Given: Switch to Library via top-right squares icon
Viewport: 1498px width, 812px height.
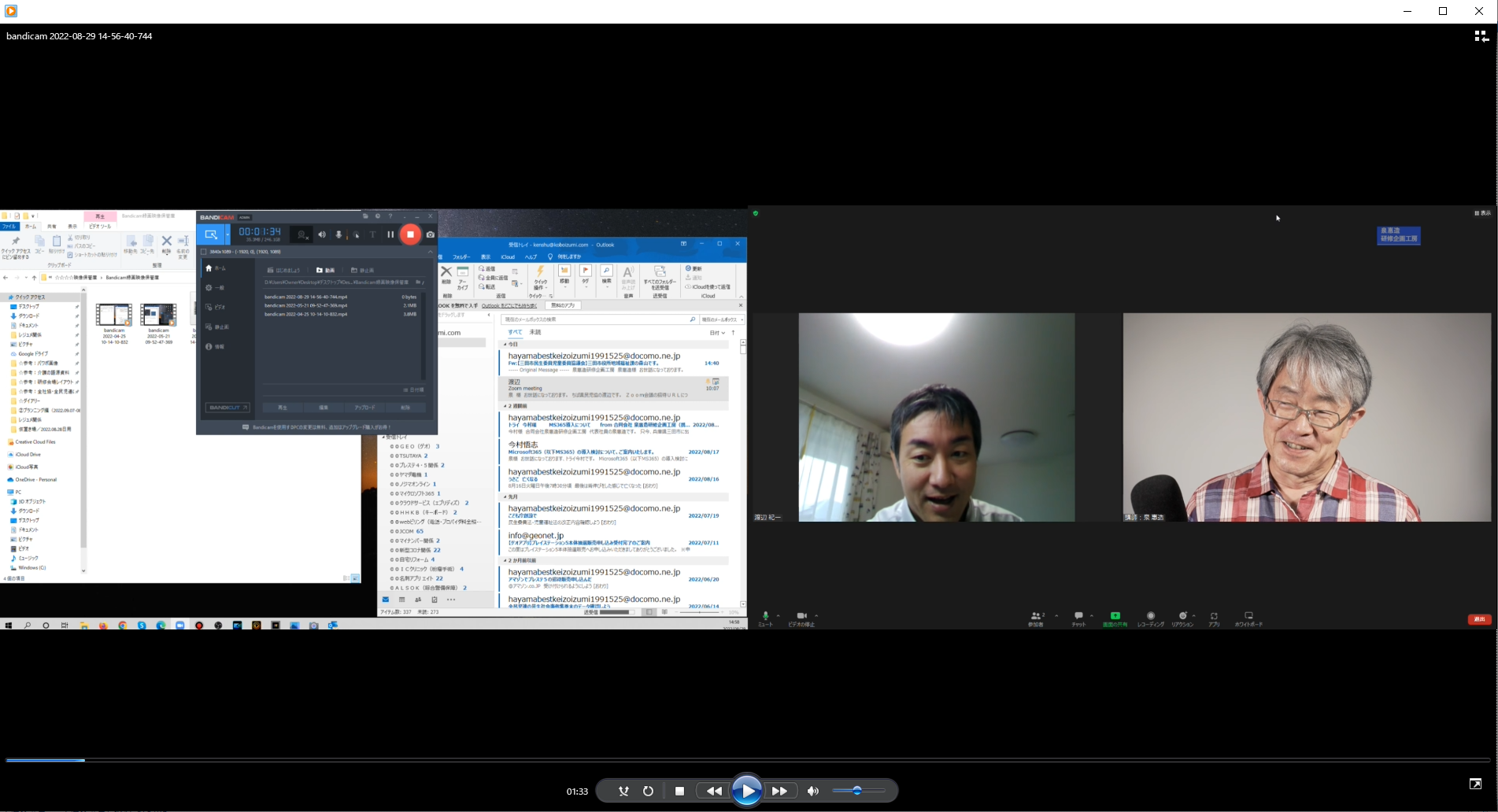Looking at the screenshot, I should pos(1481,36).
